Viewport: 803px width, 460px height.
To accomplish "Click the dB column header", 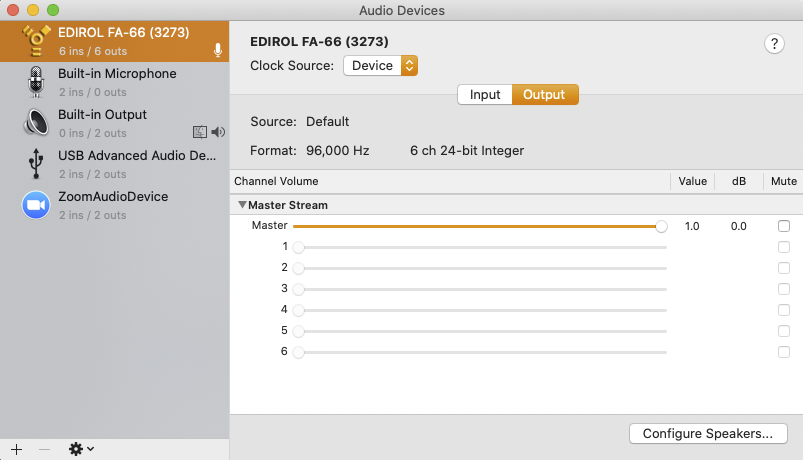I will point(738,181).
